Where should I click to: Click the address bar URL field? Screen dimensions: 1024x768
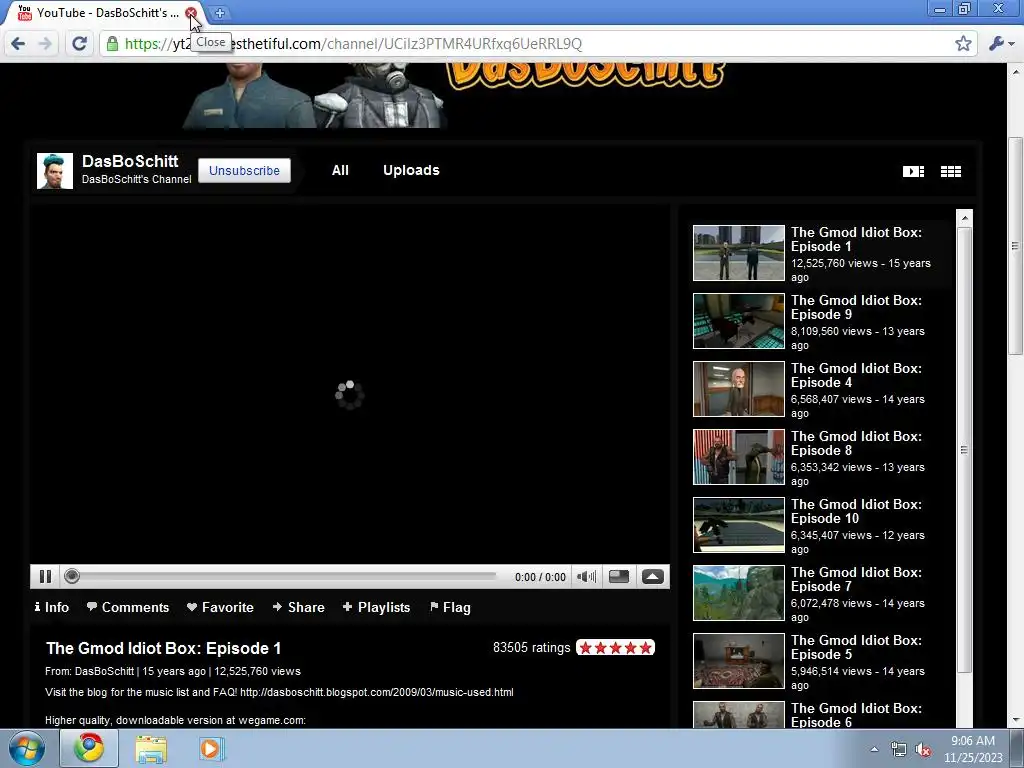click(538, 44)
